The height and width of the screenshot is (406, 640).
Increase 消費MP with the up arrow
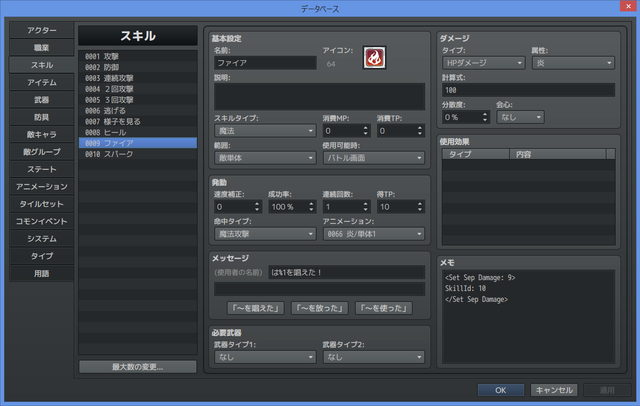click(x=365, y=128)
